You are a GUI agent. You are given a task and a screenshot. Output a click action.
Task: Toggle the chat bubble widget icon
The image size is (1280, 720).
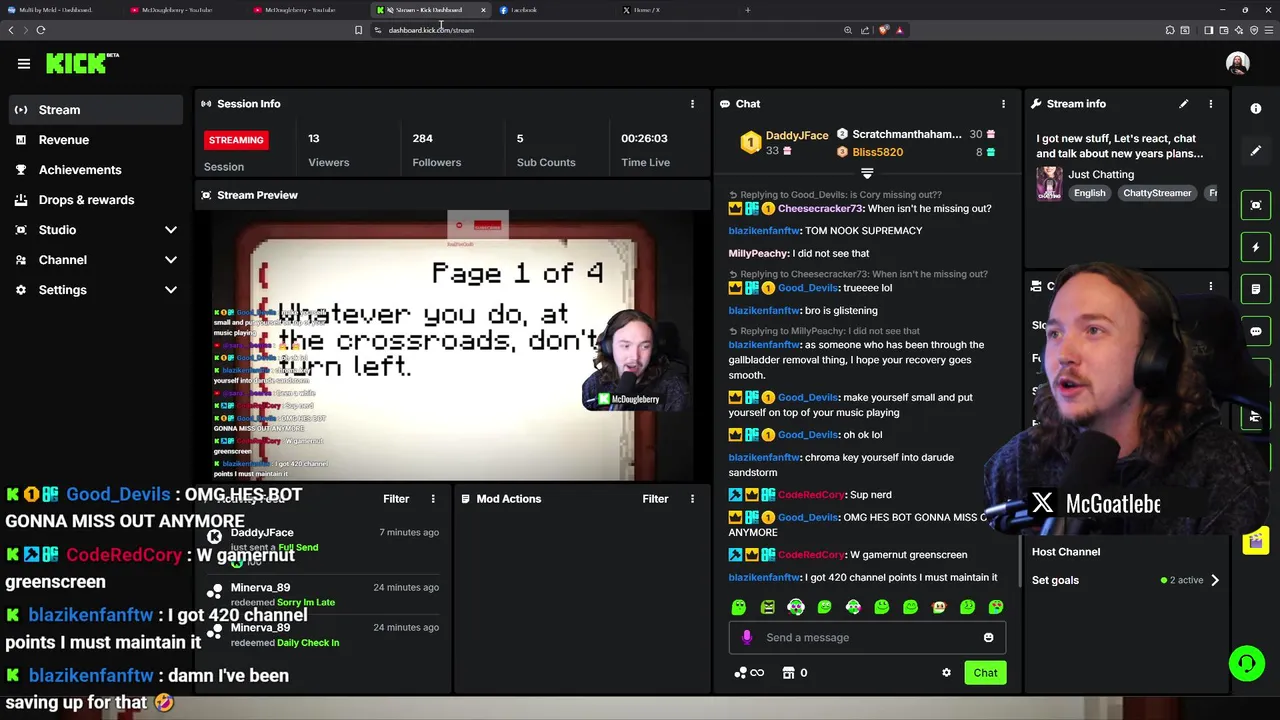click(1256, 331)
